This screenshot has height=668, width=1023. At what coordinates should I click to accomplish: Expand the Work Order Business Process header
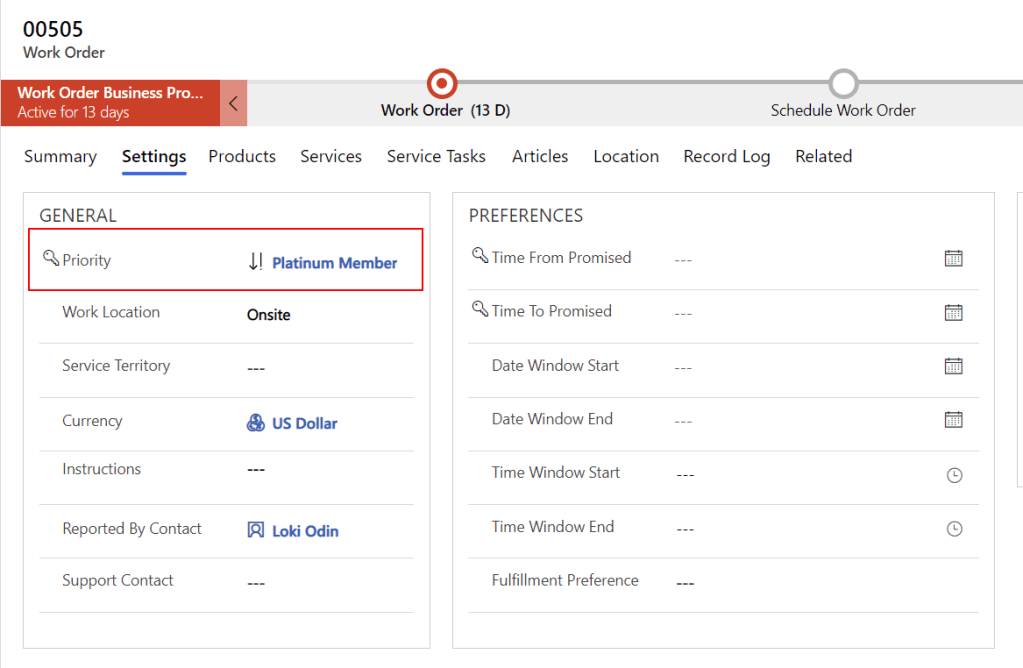click(x=110, y=102)
